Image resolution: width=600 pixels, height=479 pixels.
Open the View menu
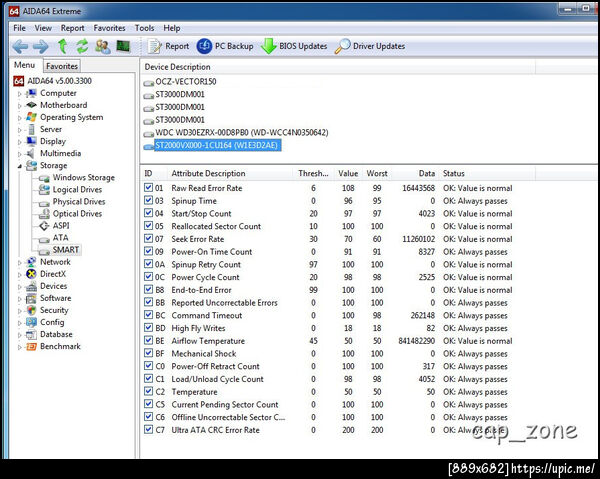point(43,28)
